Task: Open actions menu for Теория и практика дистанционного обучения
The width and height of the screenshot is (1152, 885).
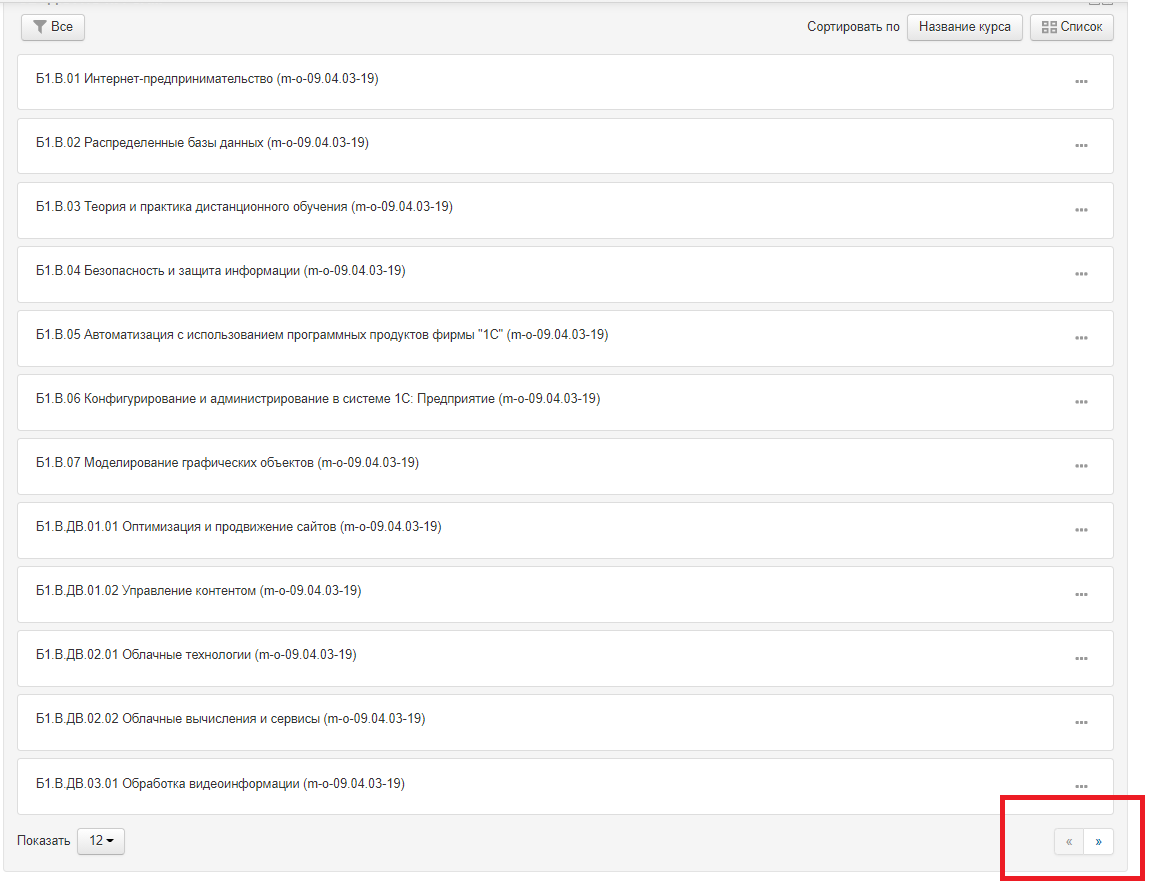Action: [x=1081, y=210]
